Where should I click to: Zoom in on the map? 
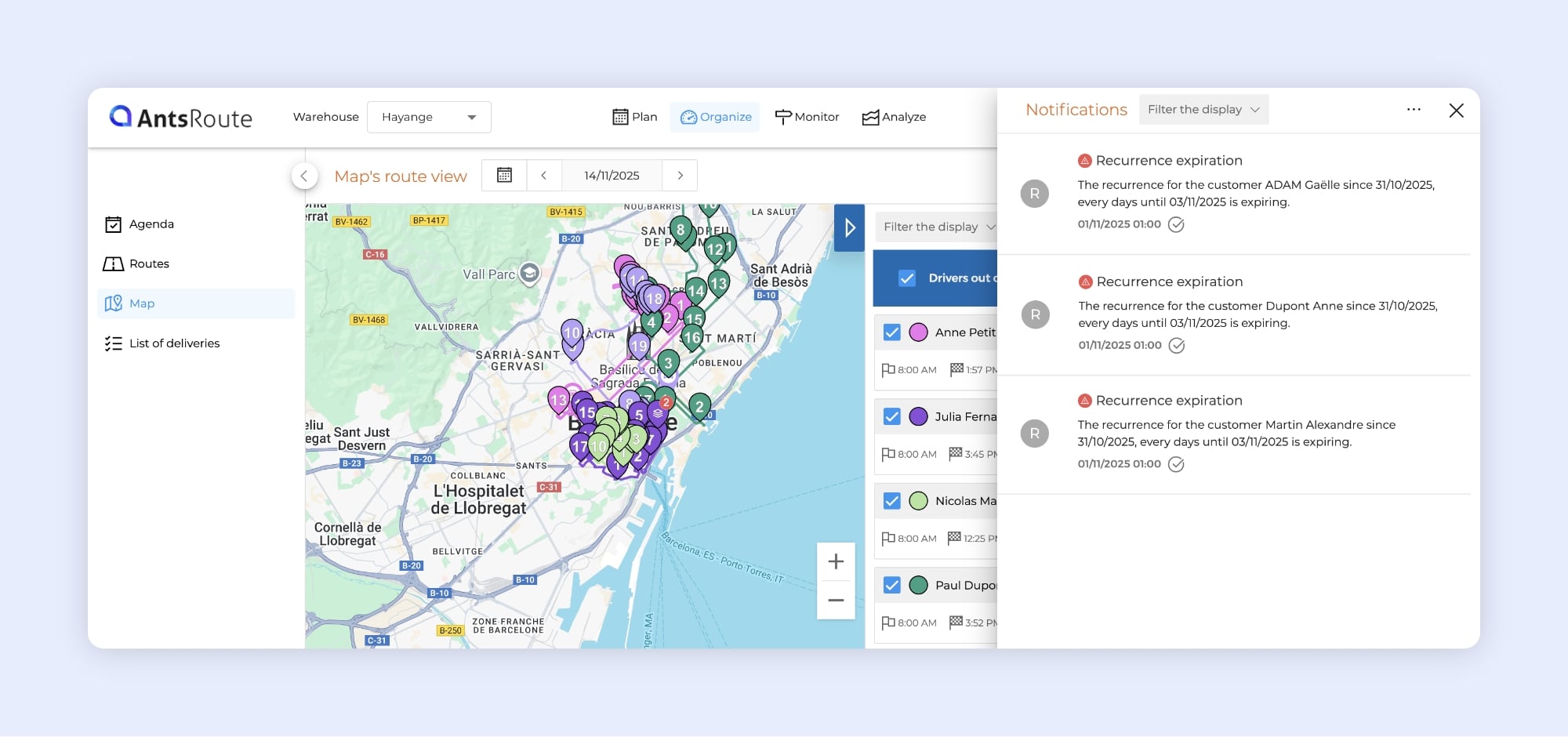point(836,561)
